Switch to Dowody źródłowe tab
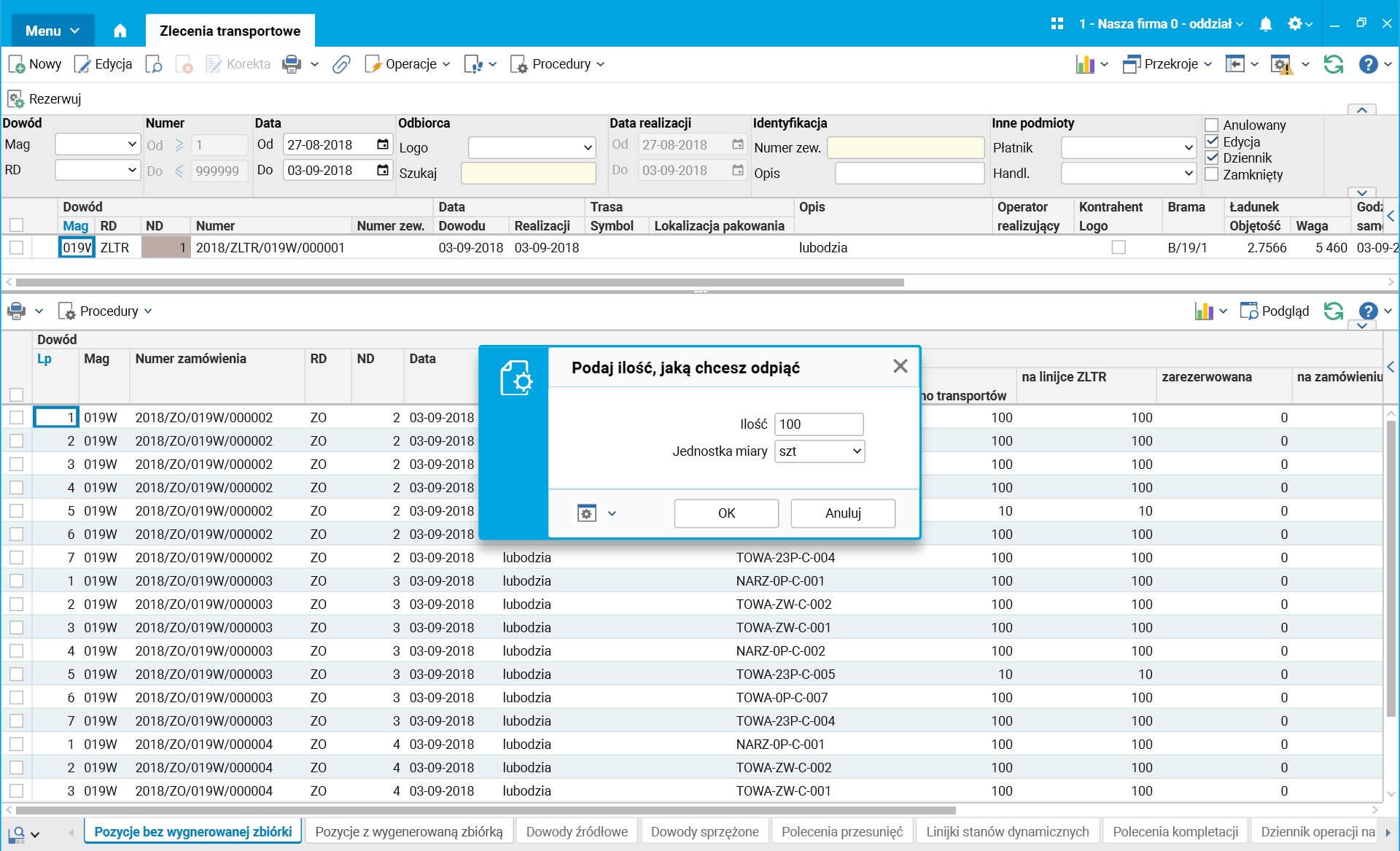 click(x=577, y=831)
